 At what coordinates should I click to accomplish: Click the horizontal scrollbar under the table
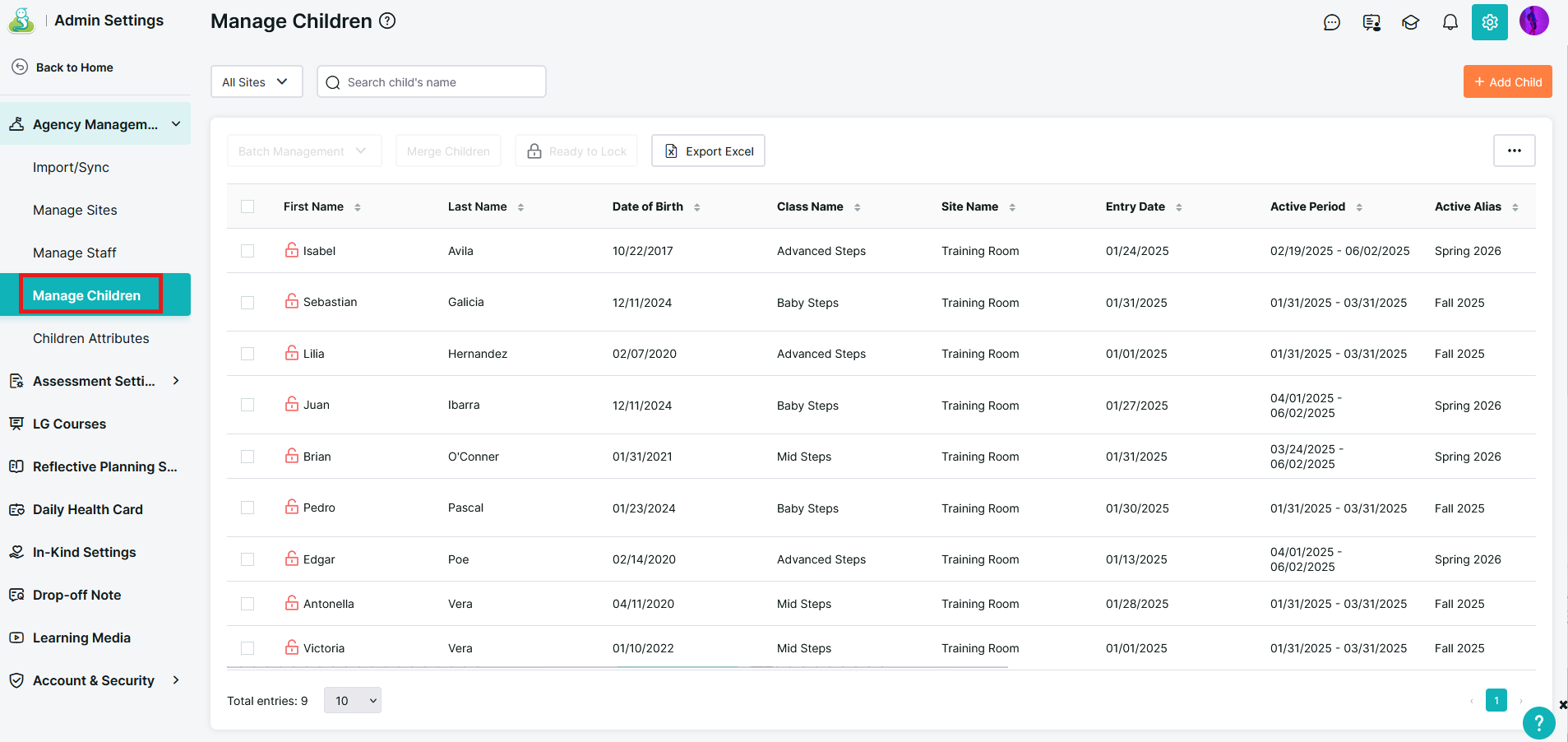tap(617, 667)
